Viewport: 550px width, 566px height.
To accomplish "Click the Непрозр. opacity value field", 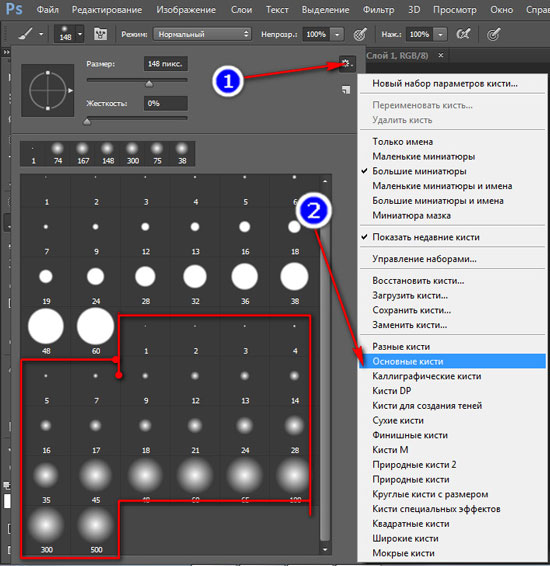I will [316, 34].
